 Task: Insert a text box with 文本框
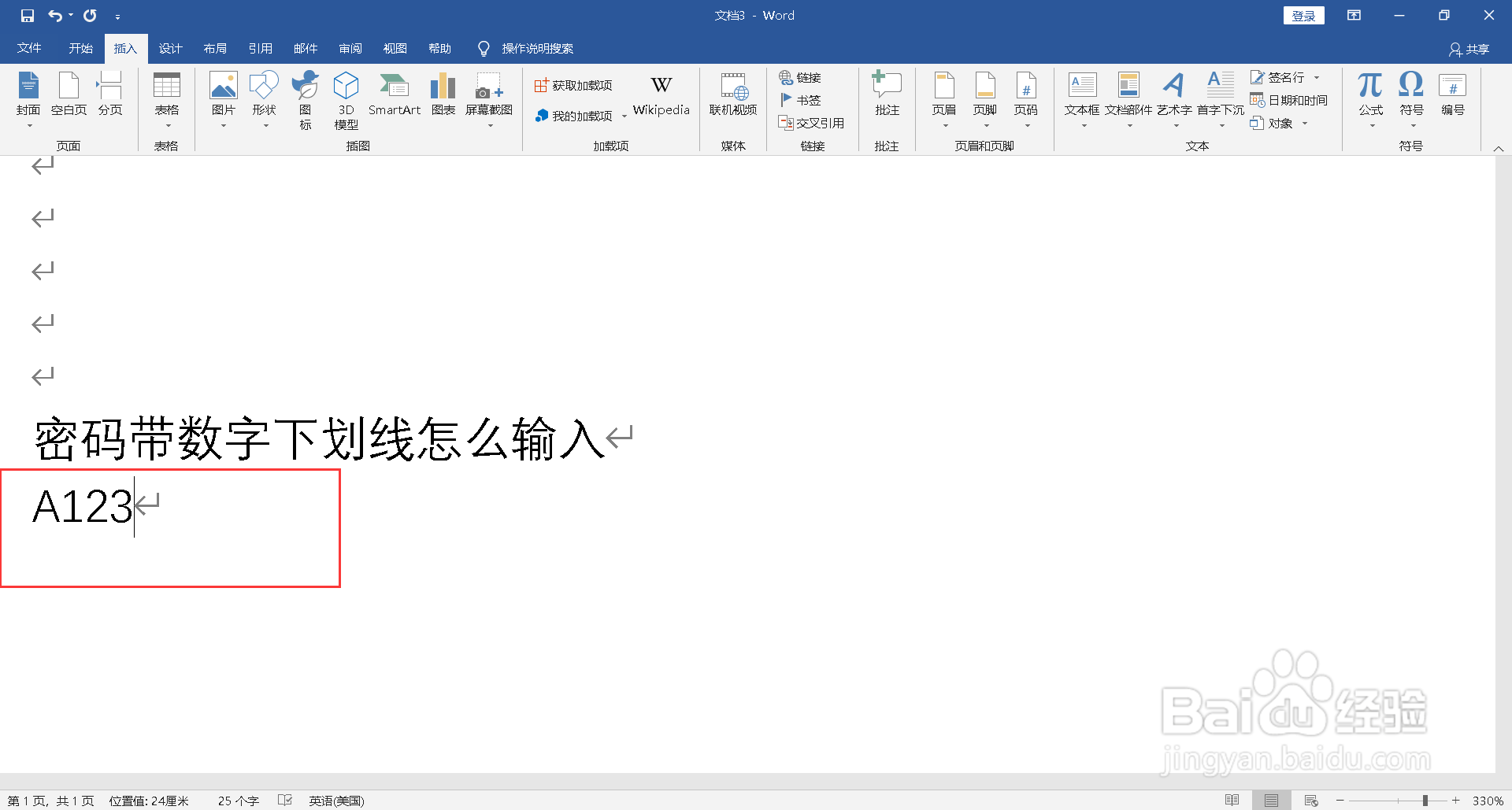(x=1082, y=94)
